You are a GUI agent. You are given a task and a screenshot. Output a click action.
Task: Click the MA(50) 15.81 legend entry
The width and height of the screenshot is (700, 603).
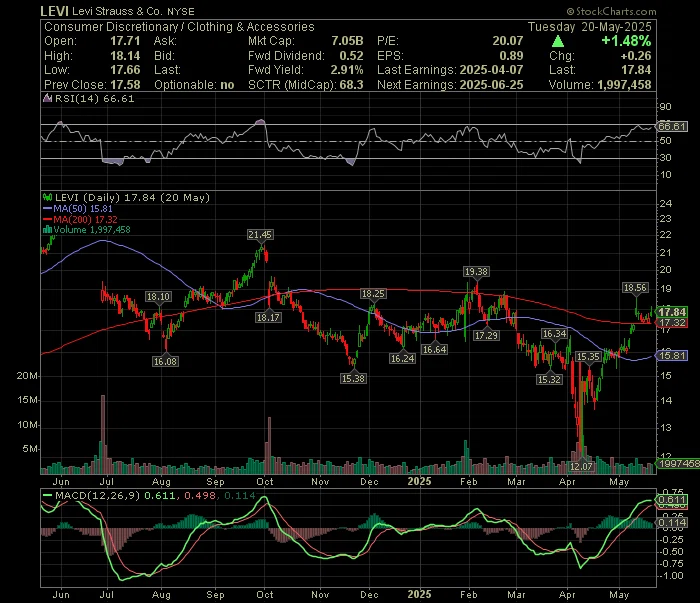pyautogui.click(x=83, y=208)
